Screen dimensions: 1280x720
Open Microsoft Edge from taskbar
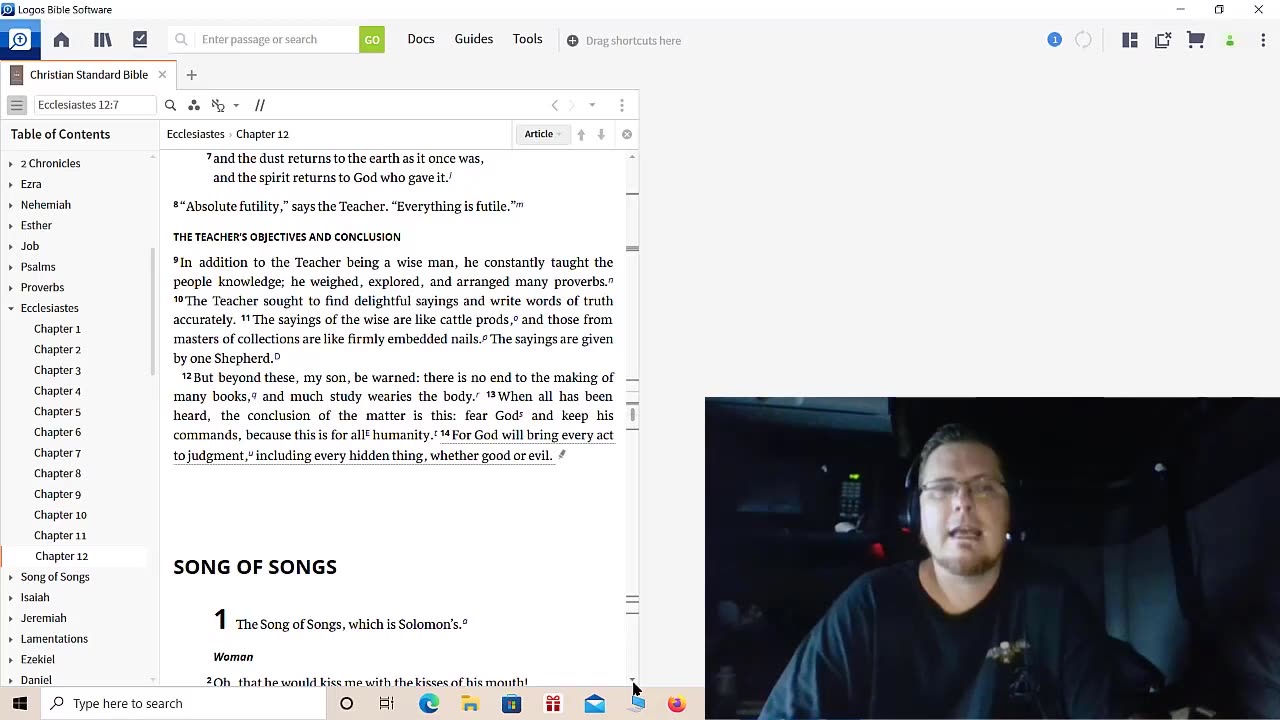point(429,704)
